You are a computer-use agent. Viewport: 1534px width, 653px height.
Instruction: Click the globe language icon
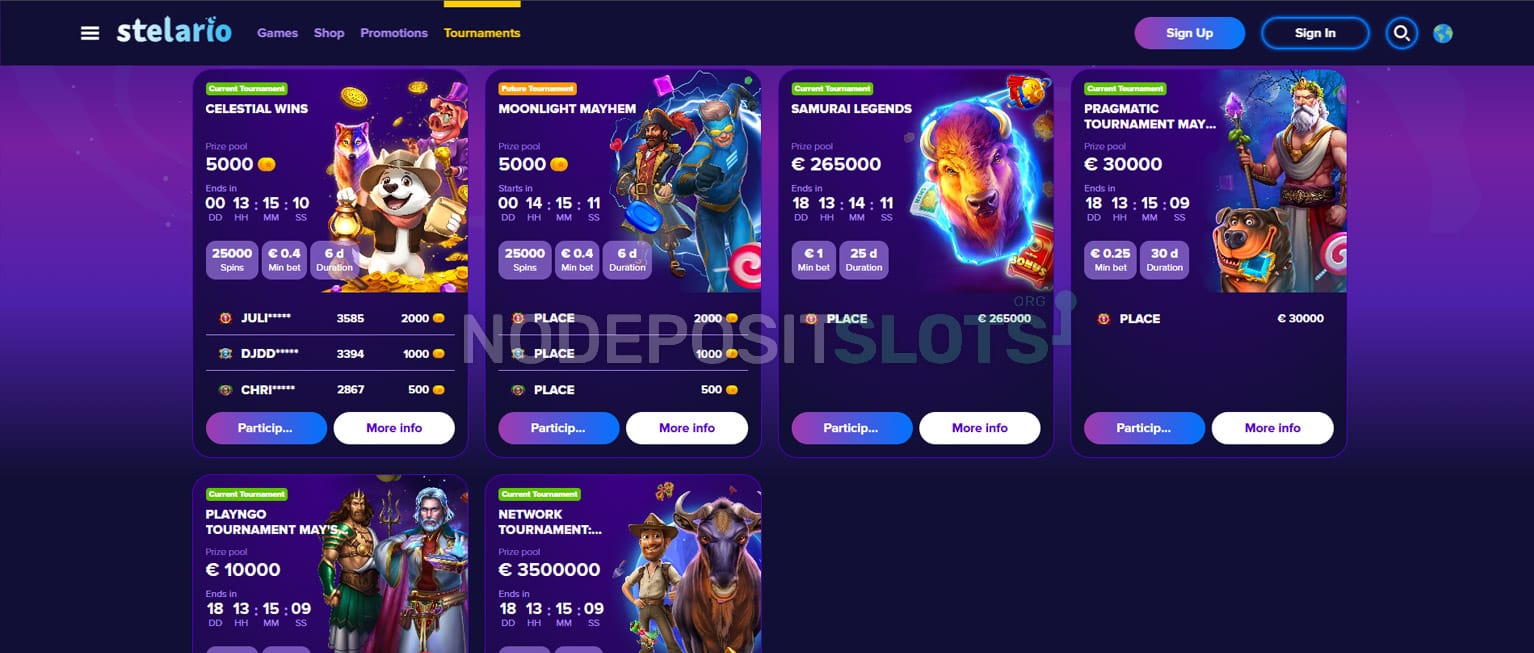1442,33
